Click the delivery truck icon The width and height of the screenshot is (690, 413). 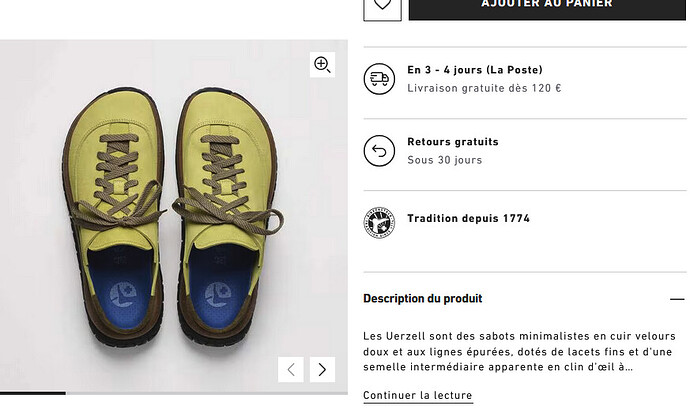[379, 79]
